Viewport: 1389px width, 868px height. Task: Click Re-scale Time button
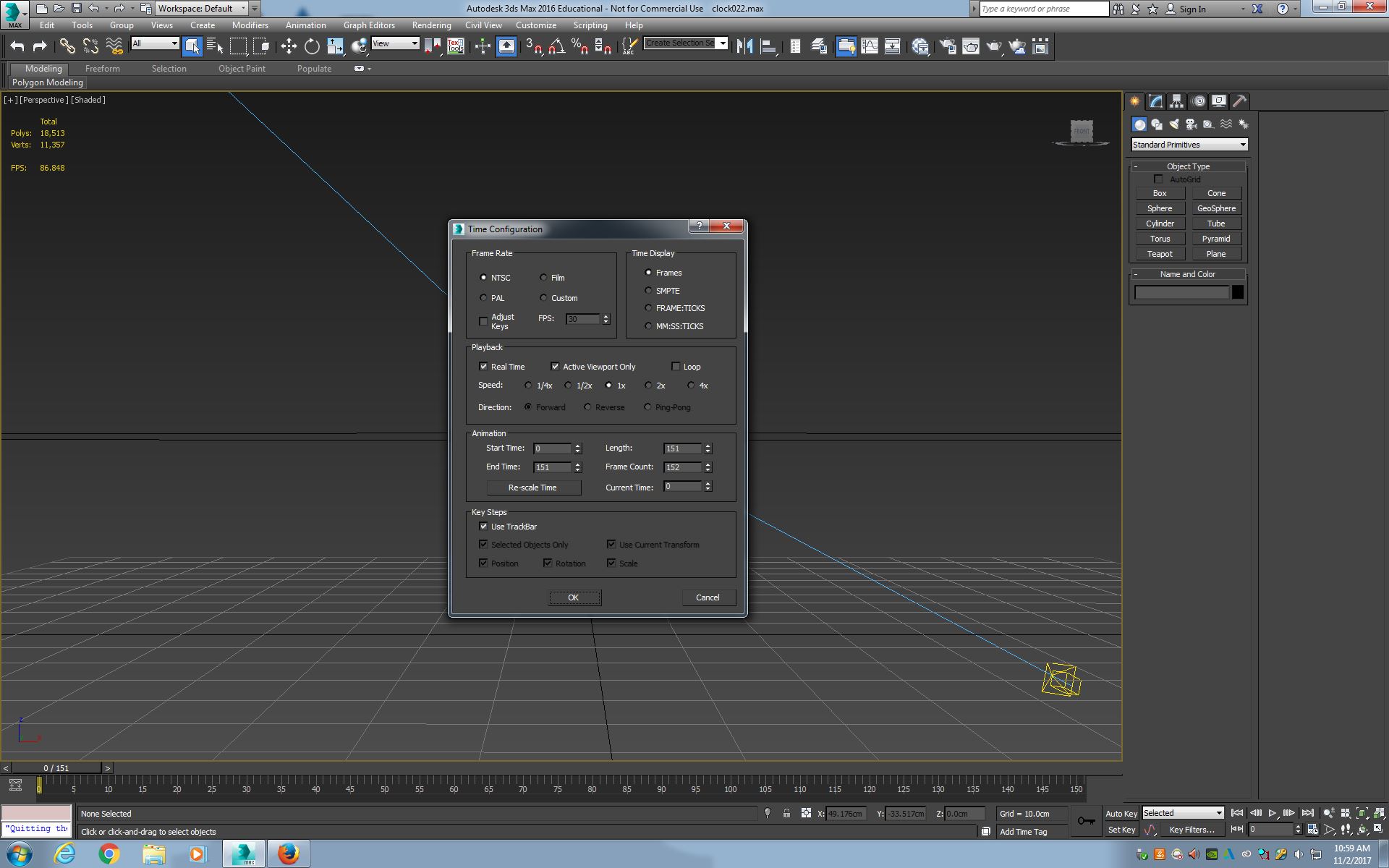click(x=532, y=487)
